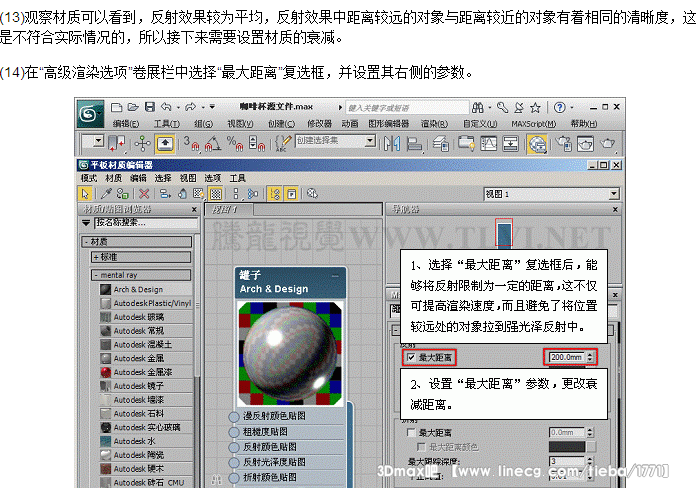
Task: Click the 漫反射颜色贴图 input socket
Action: click(234, 417)
